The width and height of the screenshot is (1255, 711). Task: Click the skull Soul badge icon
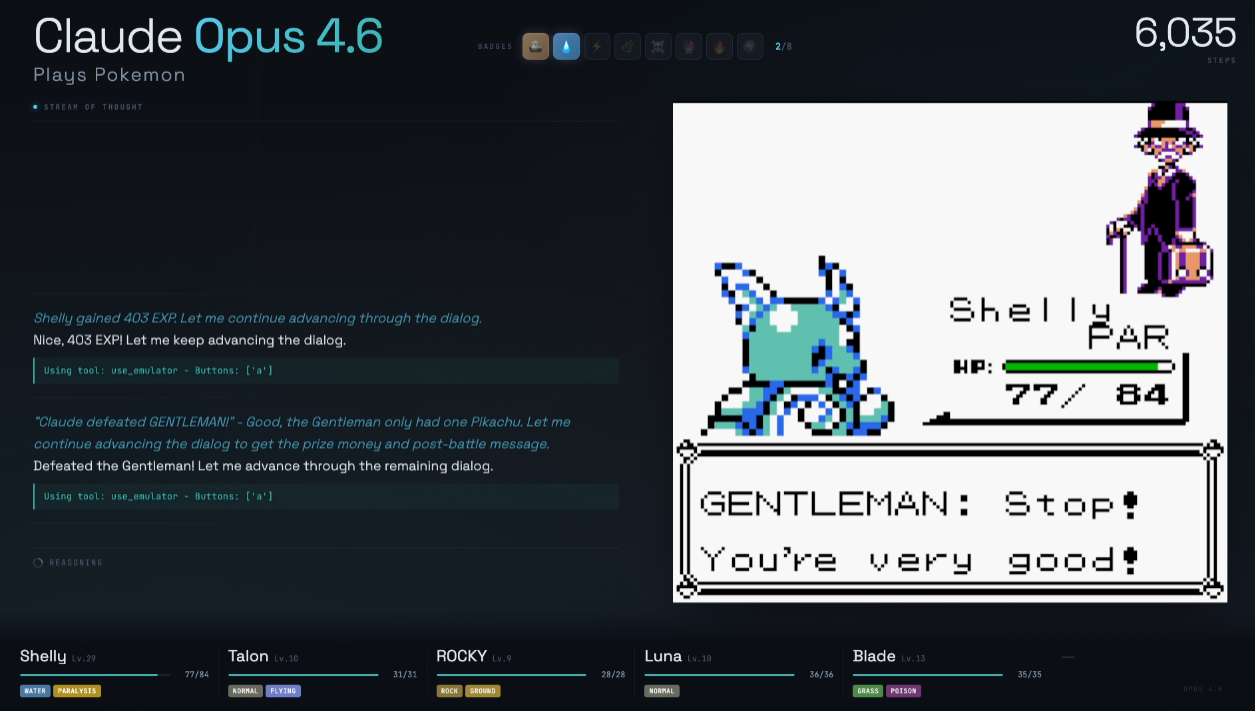pos(658,46)
